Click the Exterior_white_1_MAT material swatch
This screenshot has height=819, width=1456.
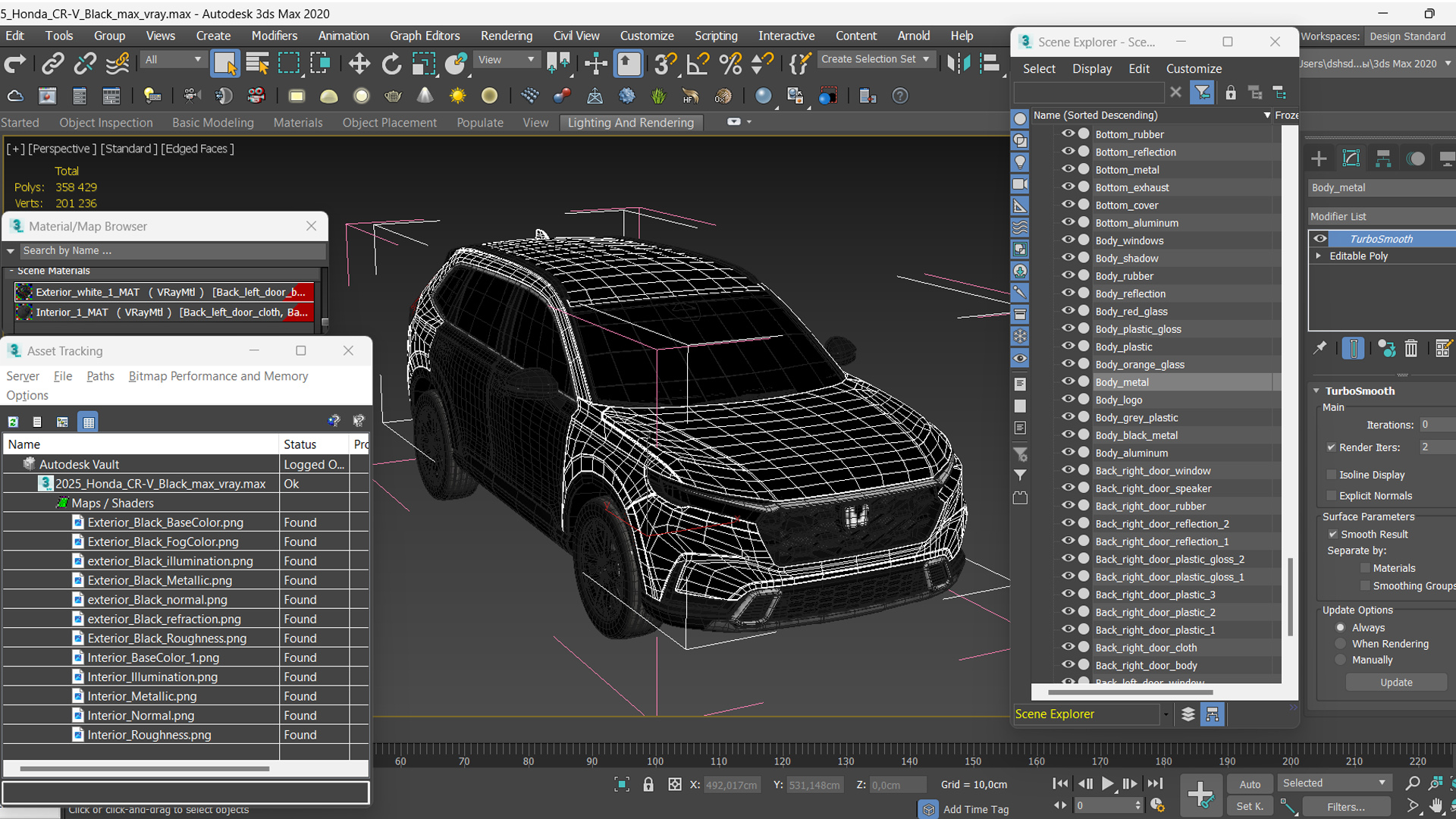click(24, 292)
